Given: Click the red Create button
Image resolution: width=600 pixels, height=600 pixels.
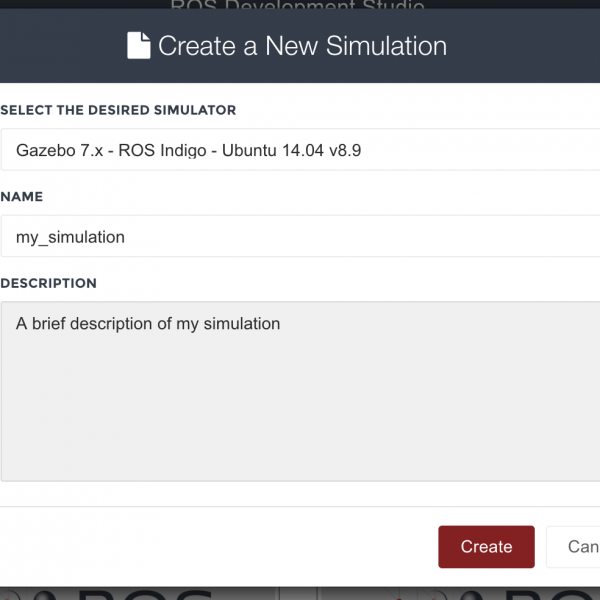Looking at the screenshot, I should [x=486, y=546].
